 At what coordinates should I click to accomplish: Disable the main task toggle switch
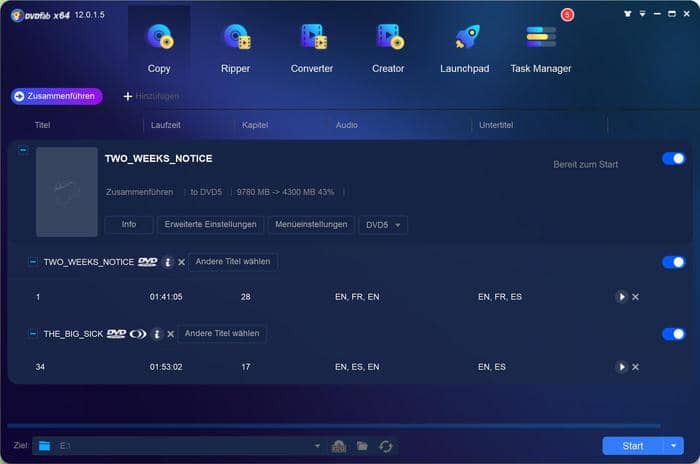674,159
